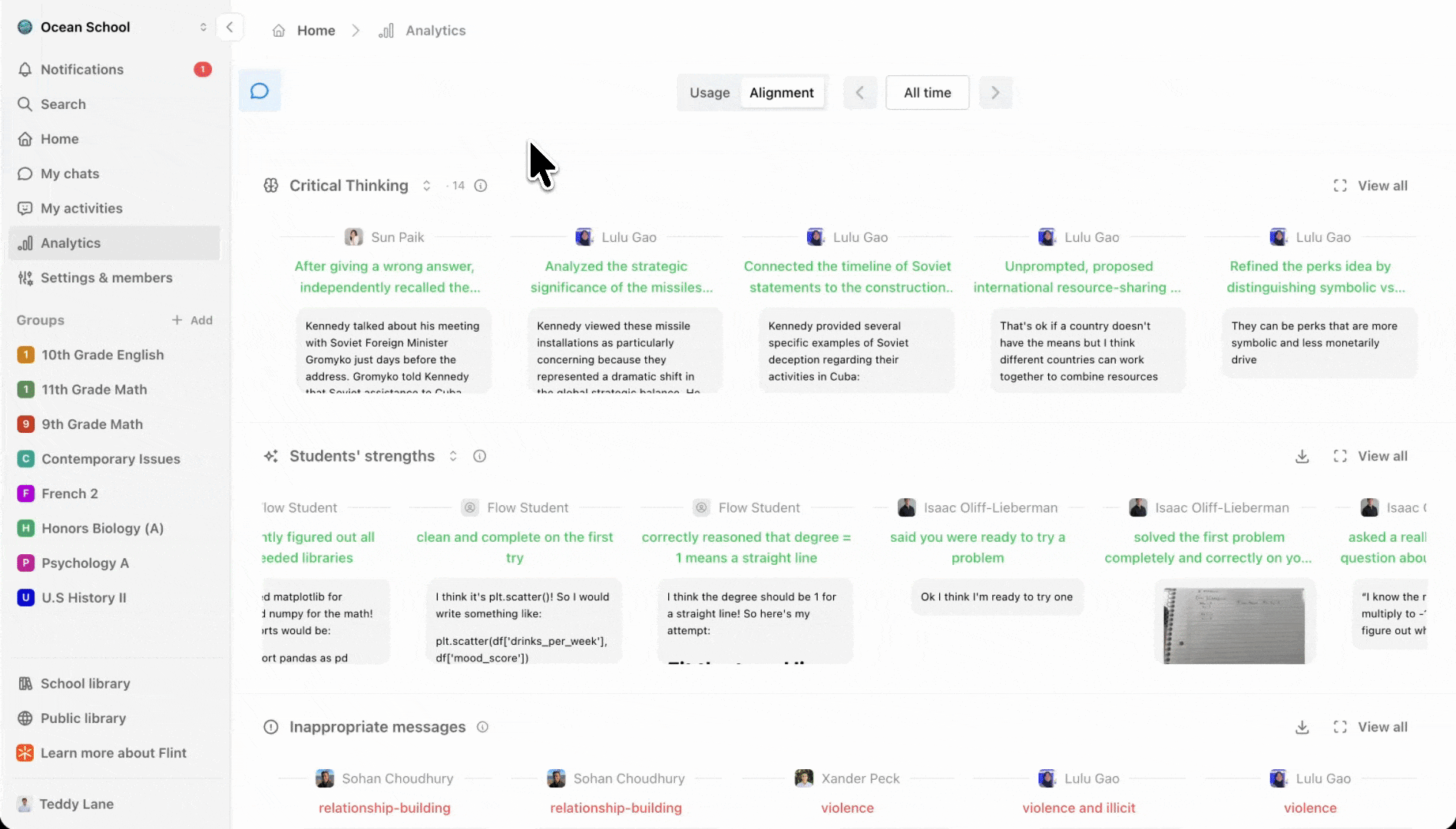The height and width of the screenshot is (829, 1456).
Task: Open the U.S History II group
Action: coord(114,598)
